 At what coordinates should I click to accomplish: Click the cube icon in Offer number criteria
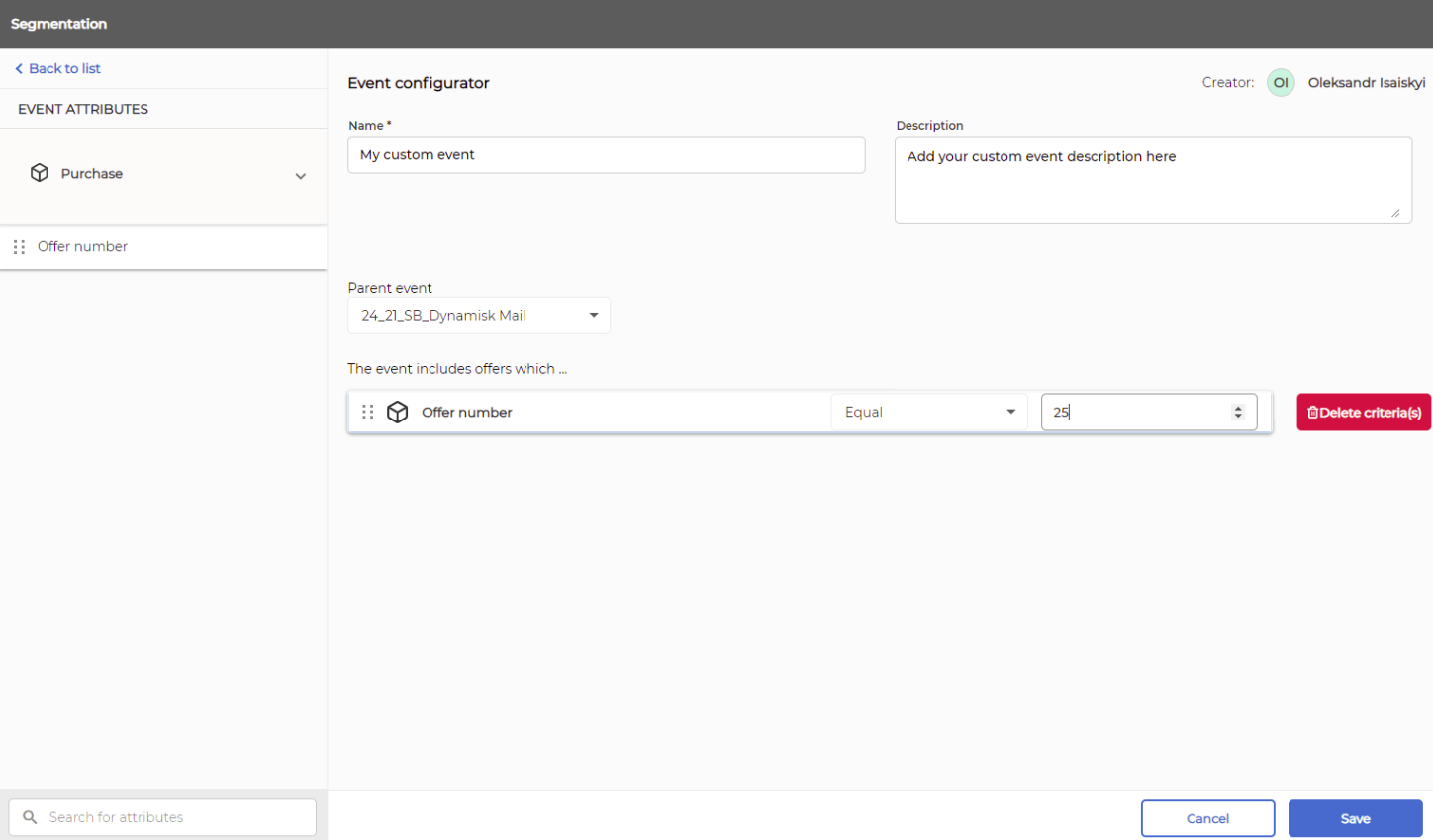[x=398, y=412]
